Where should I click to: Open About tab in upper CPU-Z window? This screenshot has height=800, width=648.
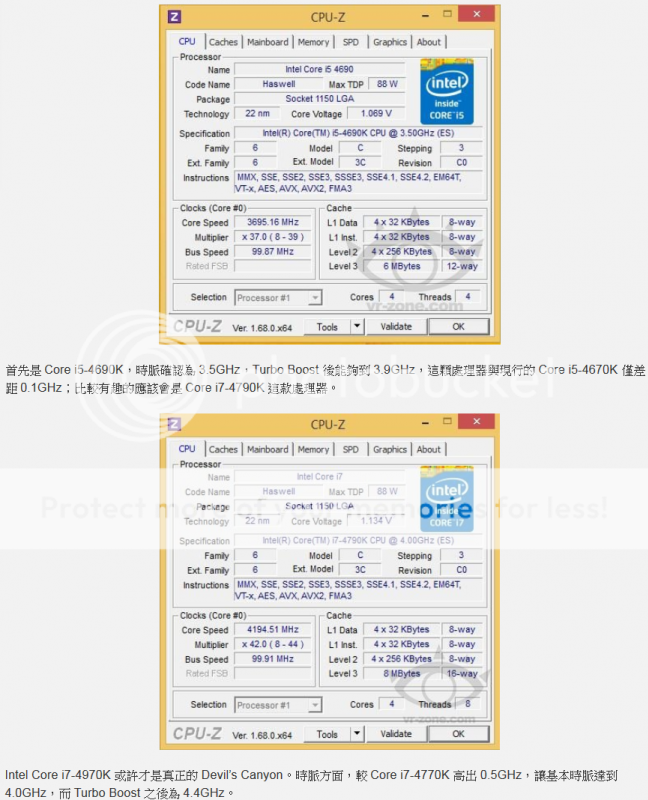(429, 42)
